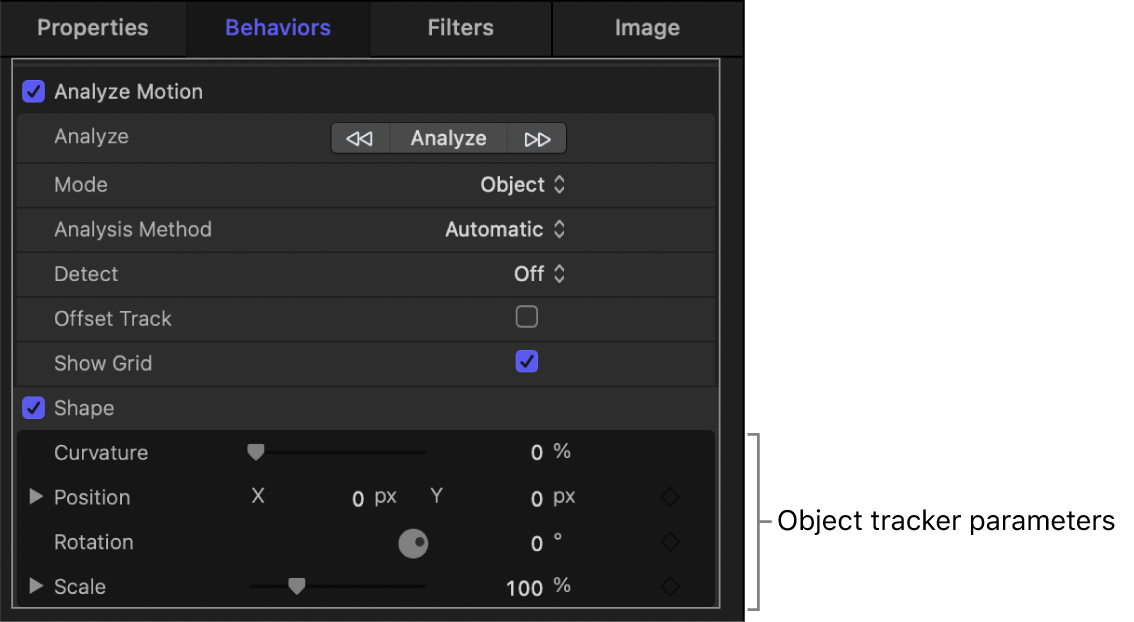Switch to the Filters tab
Screen dimensions: 1134x622
pyautogui.click(x=460, y=27)
